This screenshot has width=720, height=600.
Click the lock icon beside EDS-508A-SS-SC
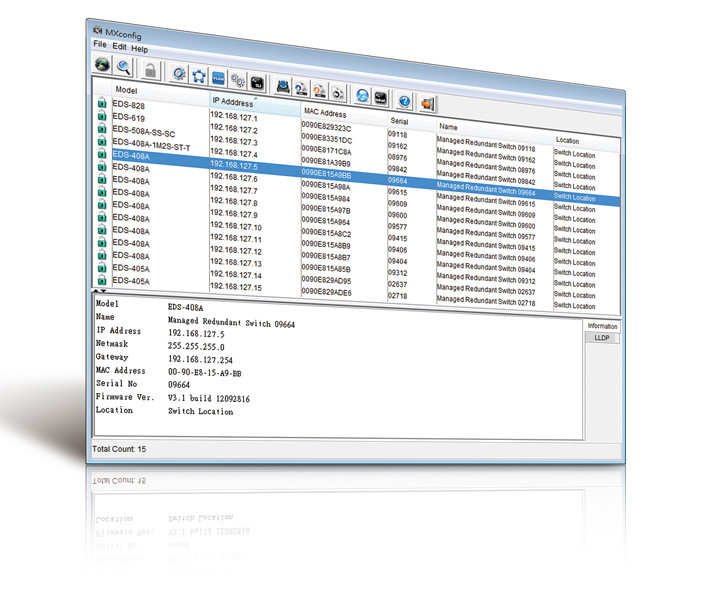(x=101, y=129)
